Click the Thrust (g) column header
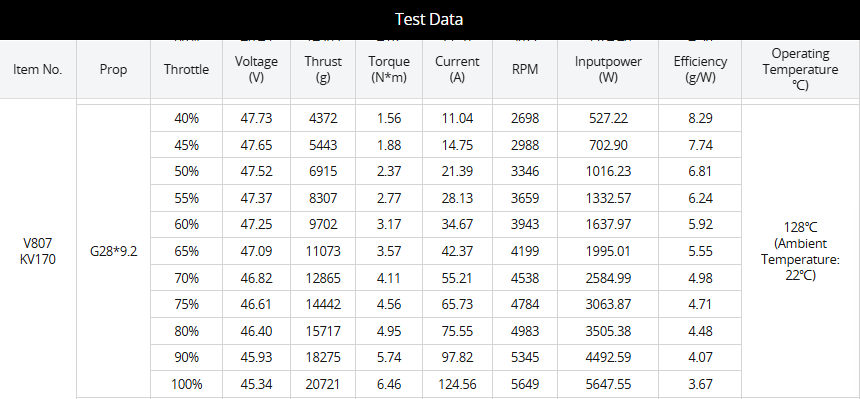This screenshot has height=399, width=860. pos(323,70)
